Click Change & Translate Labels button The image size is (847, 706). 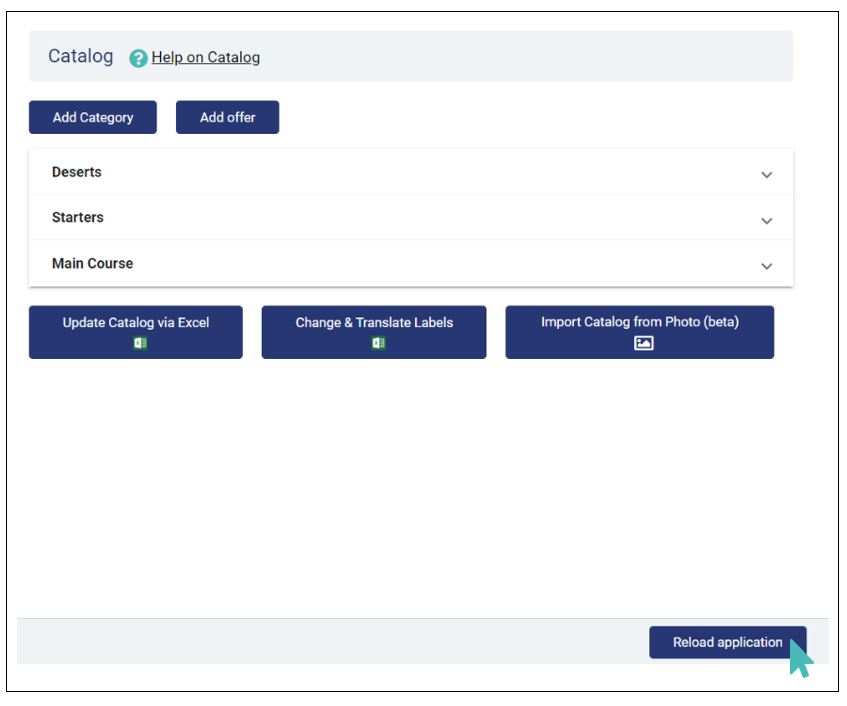374,332
